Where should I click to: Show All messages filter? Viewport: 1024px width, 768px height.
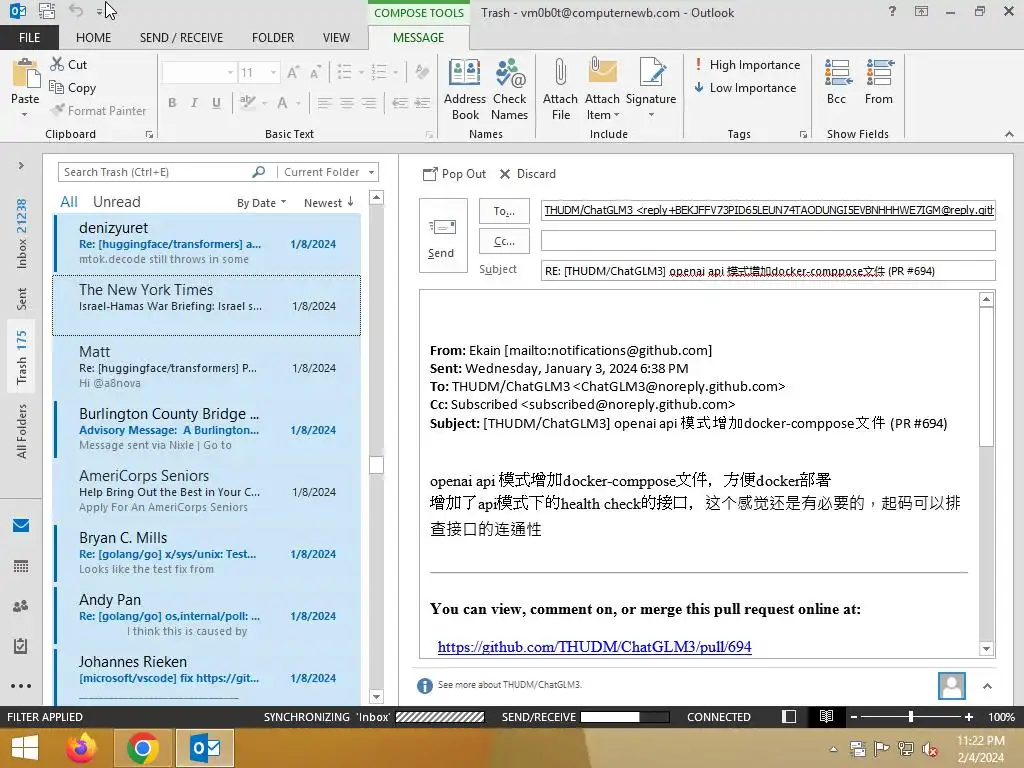69,202
